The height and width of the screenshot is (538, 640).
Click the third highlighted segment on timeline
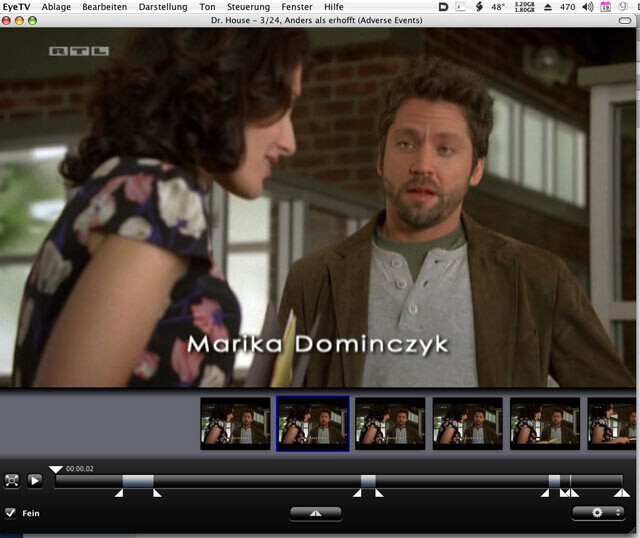554,481
